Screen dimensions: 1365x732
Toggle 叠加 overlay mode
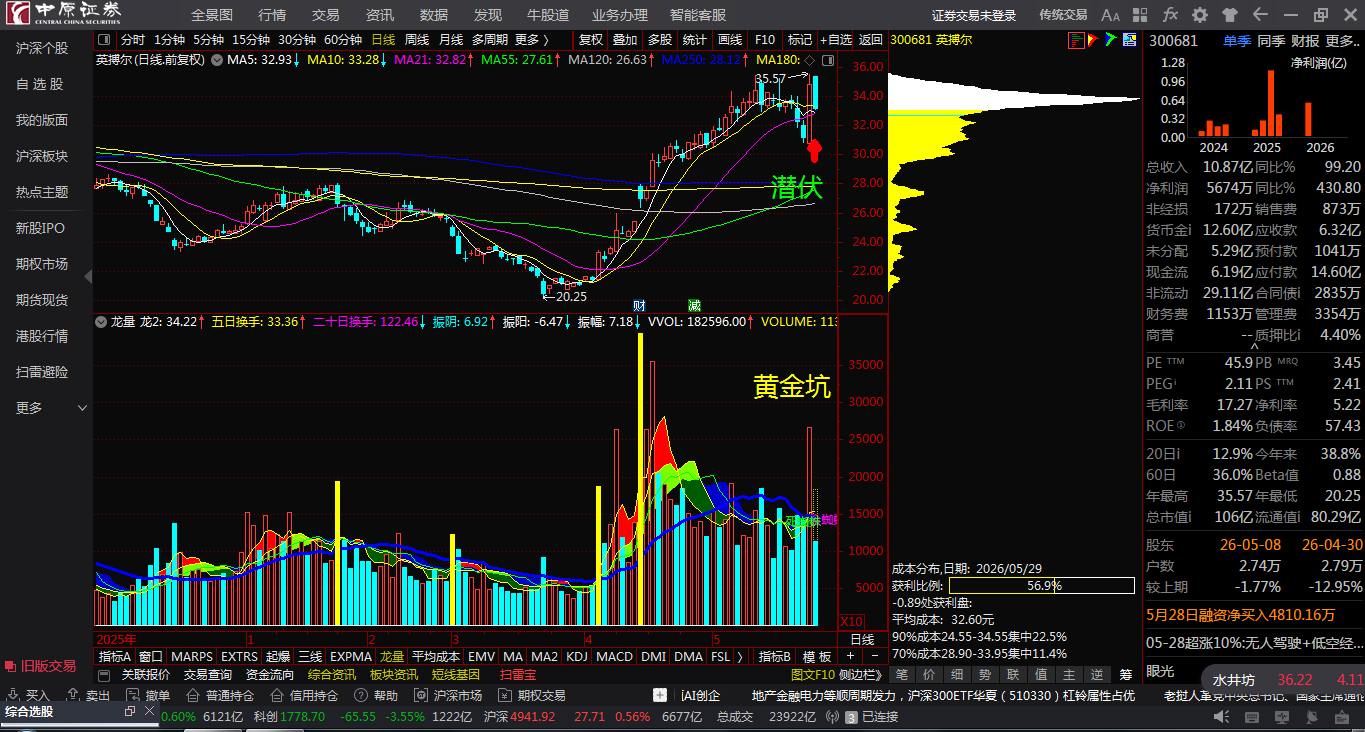point(625,40)
